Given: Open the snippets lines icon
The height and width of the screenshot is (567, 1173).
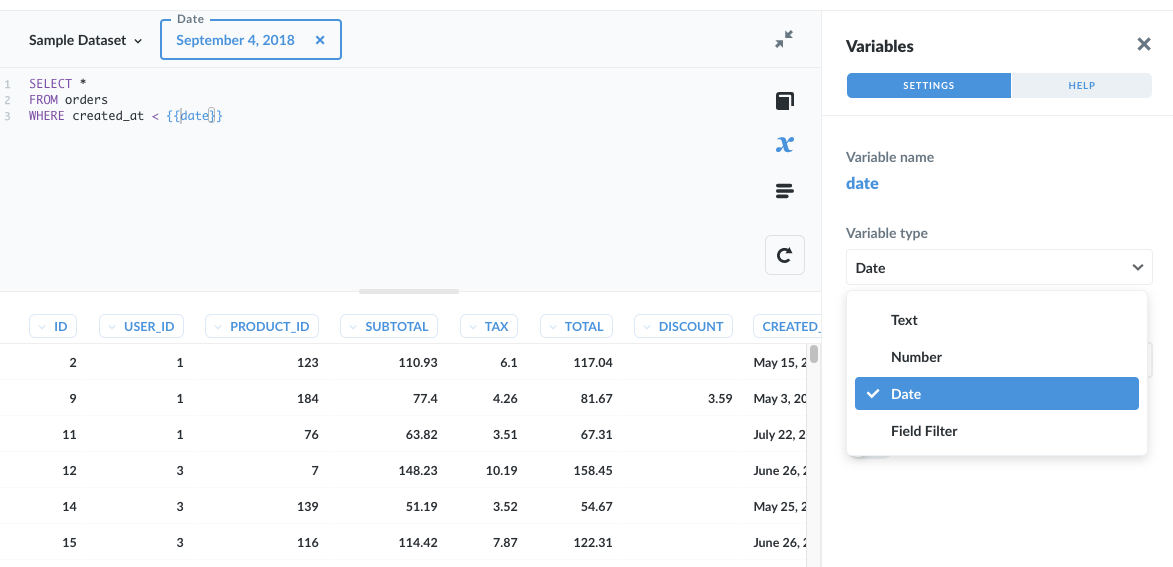Looking at the screenshot, I should click(785, 191).
